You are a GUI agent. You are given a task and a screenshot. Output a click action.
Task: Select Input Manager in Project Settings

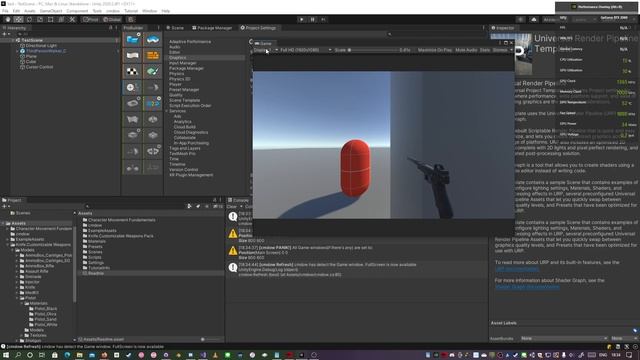[x=183, y=63]
